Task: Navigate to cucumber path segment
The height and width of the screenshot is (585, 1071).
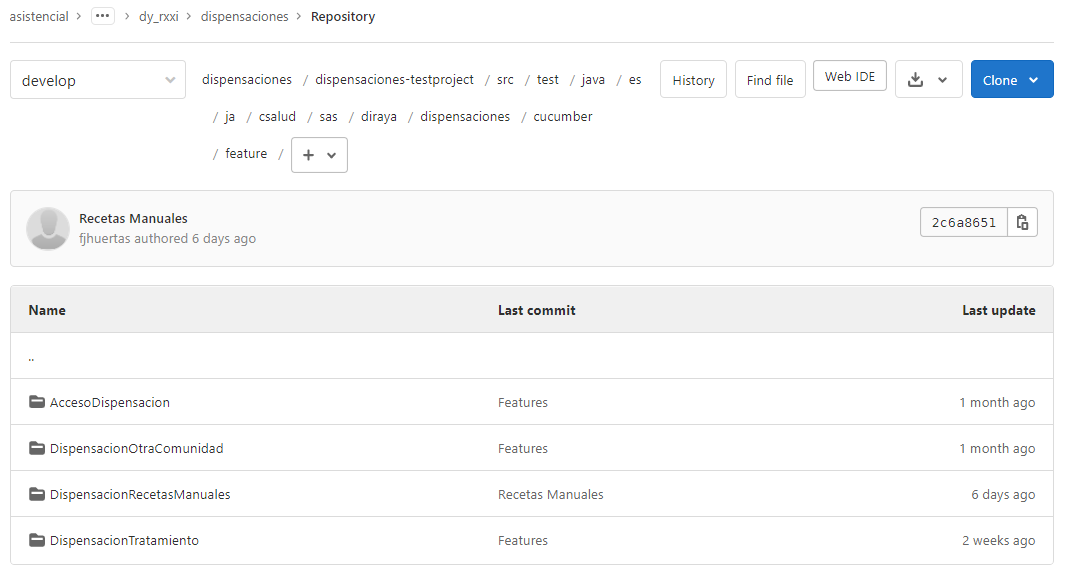Action: pos(563,116)
